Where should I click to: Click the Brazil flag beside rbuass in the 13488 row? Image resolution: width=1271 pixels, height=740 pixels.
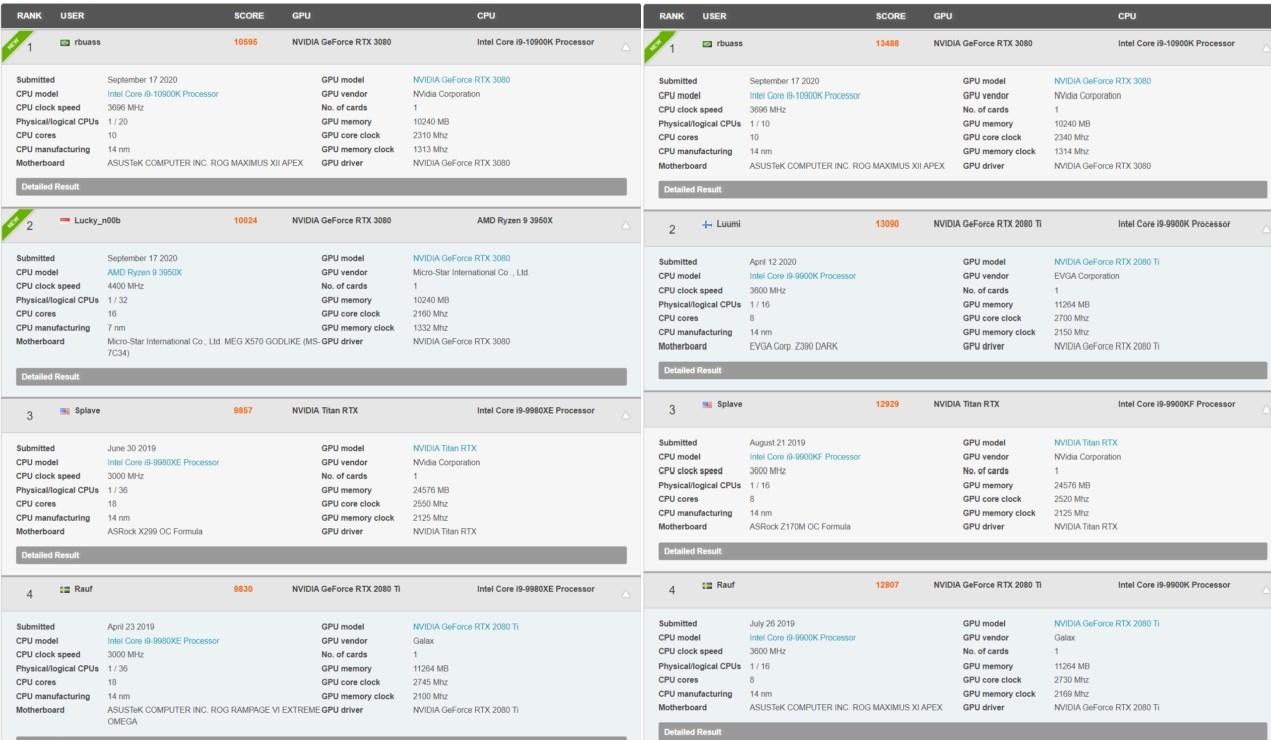(x=707, y=44)
